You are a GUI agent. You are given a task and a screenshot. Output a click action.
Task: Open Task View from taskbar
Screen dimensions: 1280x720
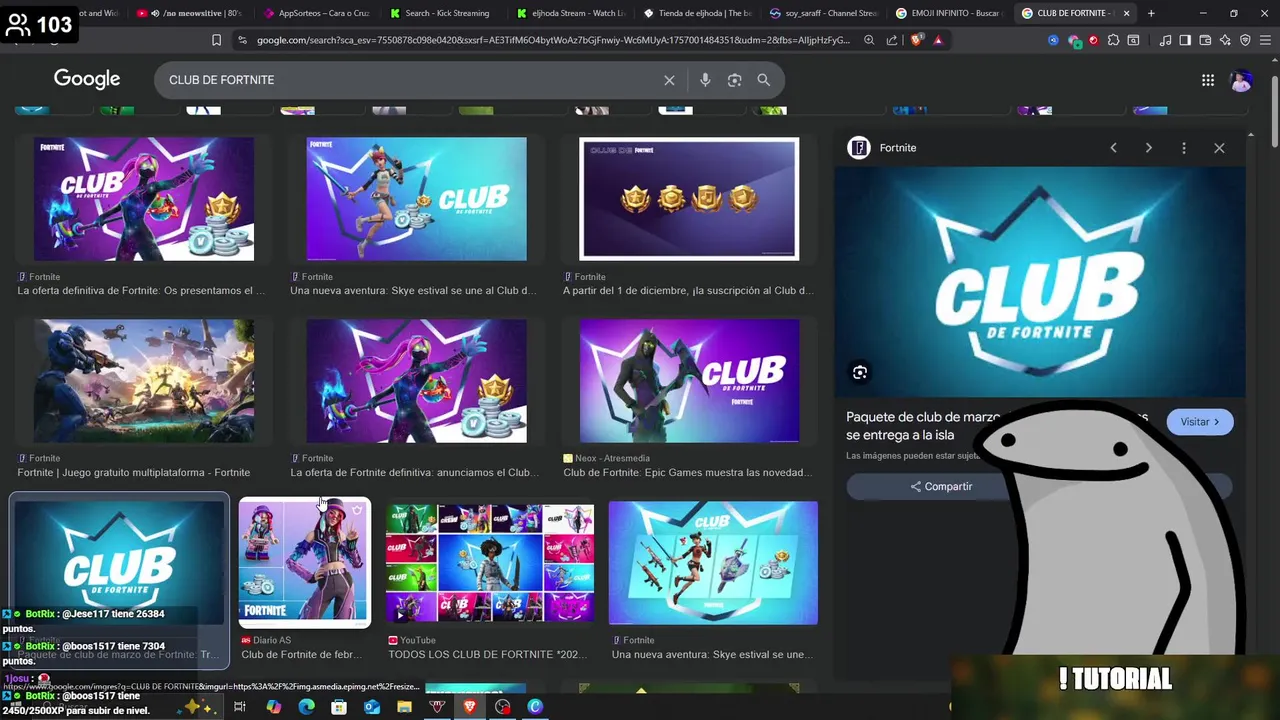click(240, 707)
